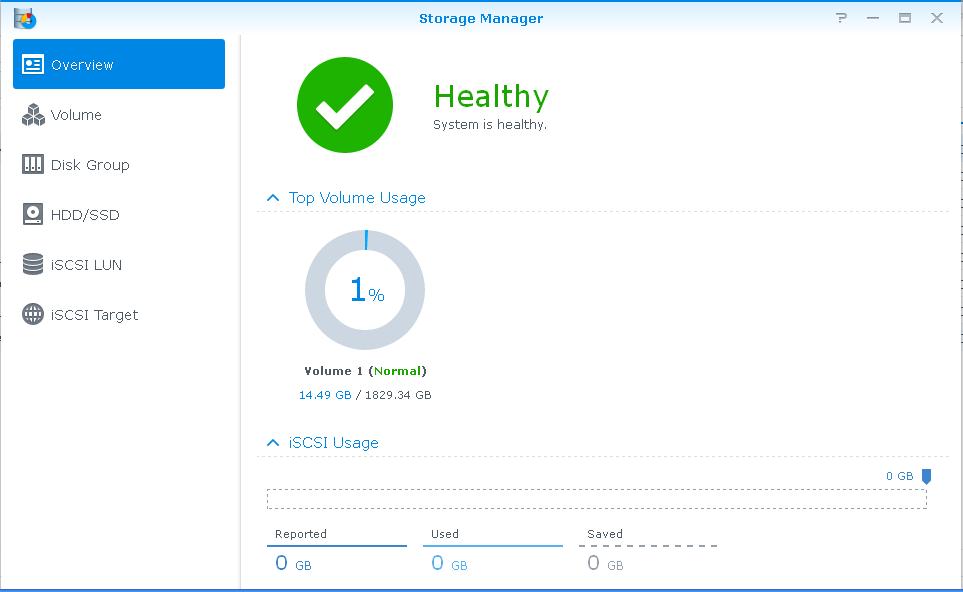
Task: Click the green Healthy checkmark icon
Action: 345,105
